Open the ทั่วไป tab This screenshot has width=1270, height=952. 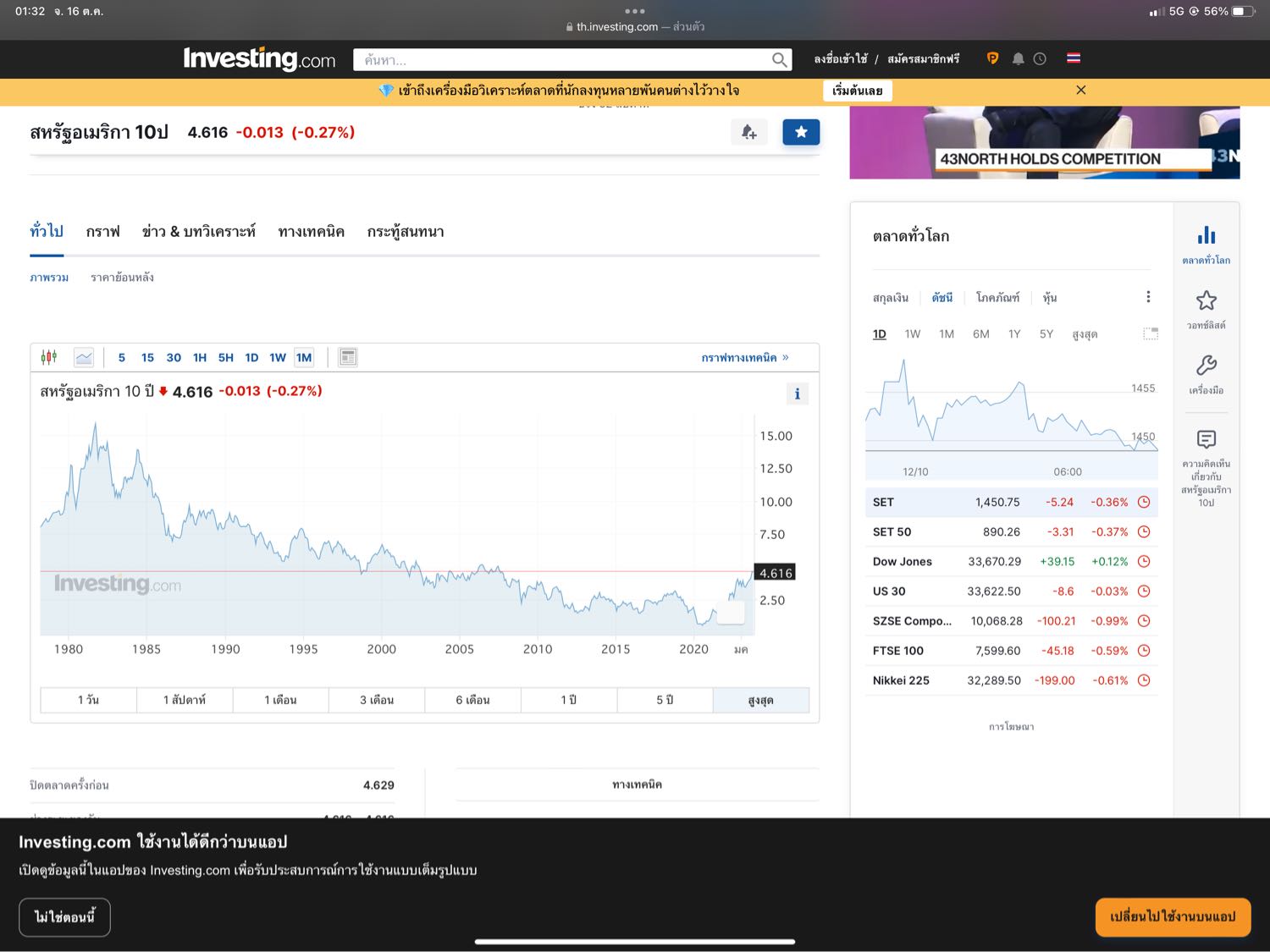tap(47, 231)
